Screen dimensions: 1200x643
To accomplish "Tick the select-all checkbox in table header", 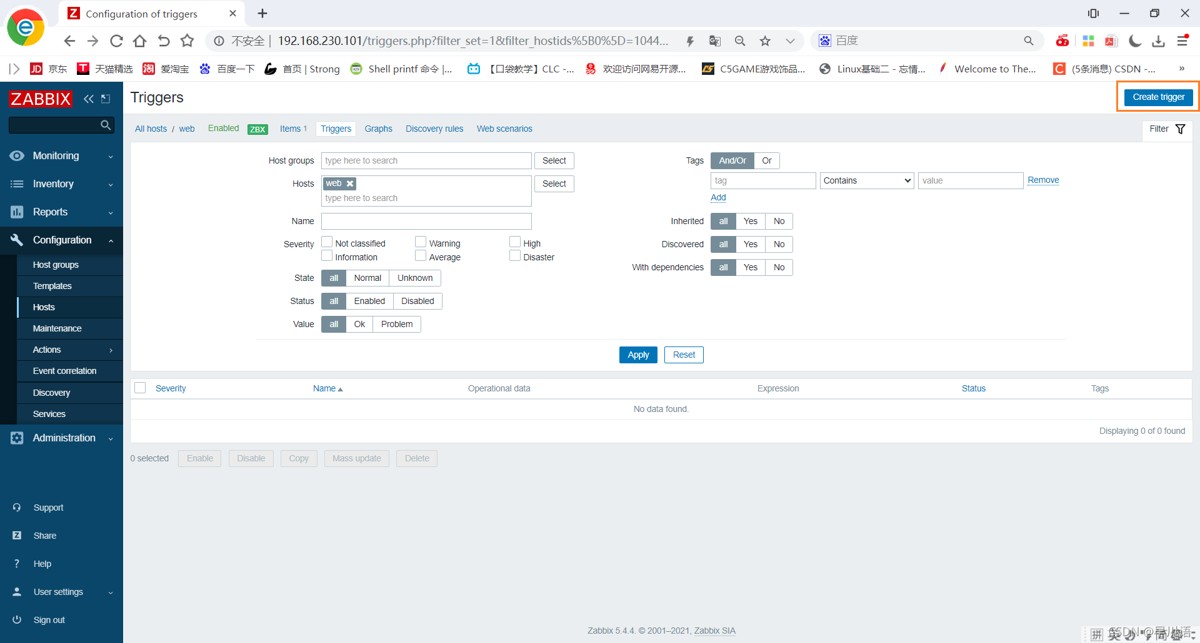I will point(140,388).
